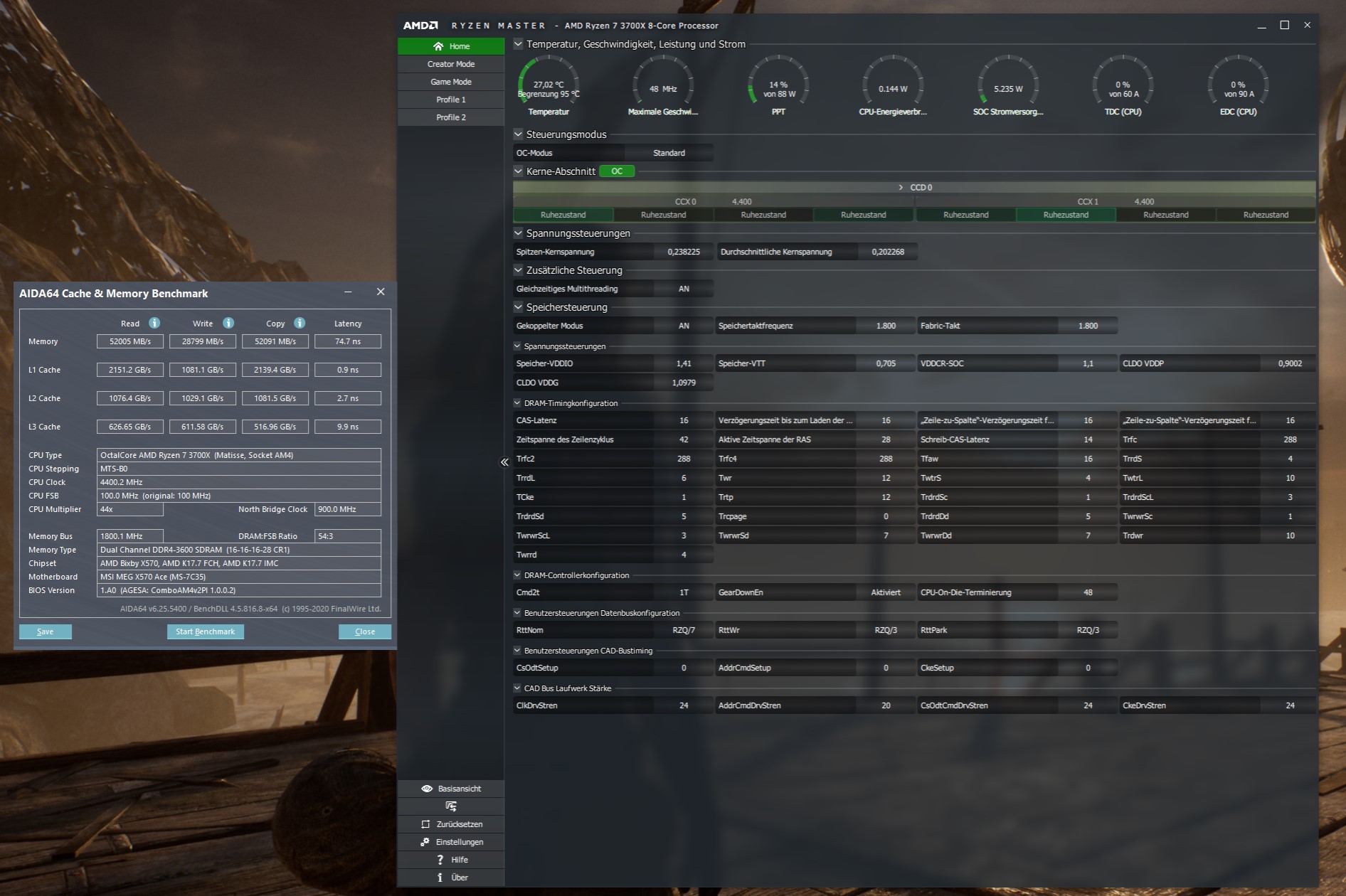Collapse the Temperatur, Geschwindigkeit, Leistung und Strom section
The width and height of the screenshot is (1346, 896).
pyautogui.click(x=518, y=44)
